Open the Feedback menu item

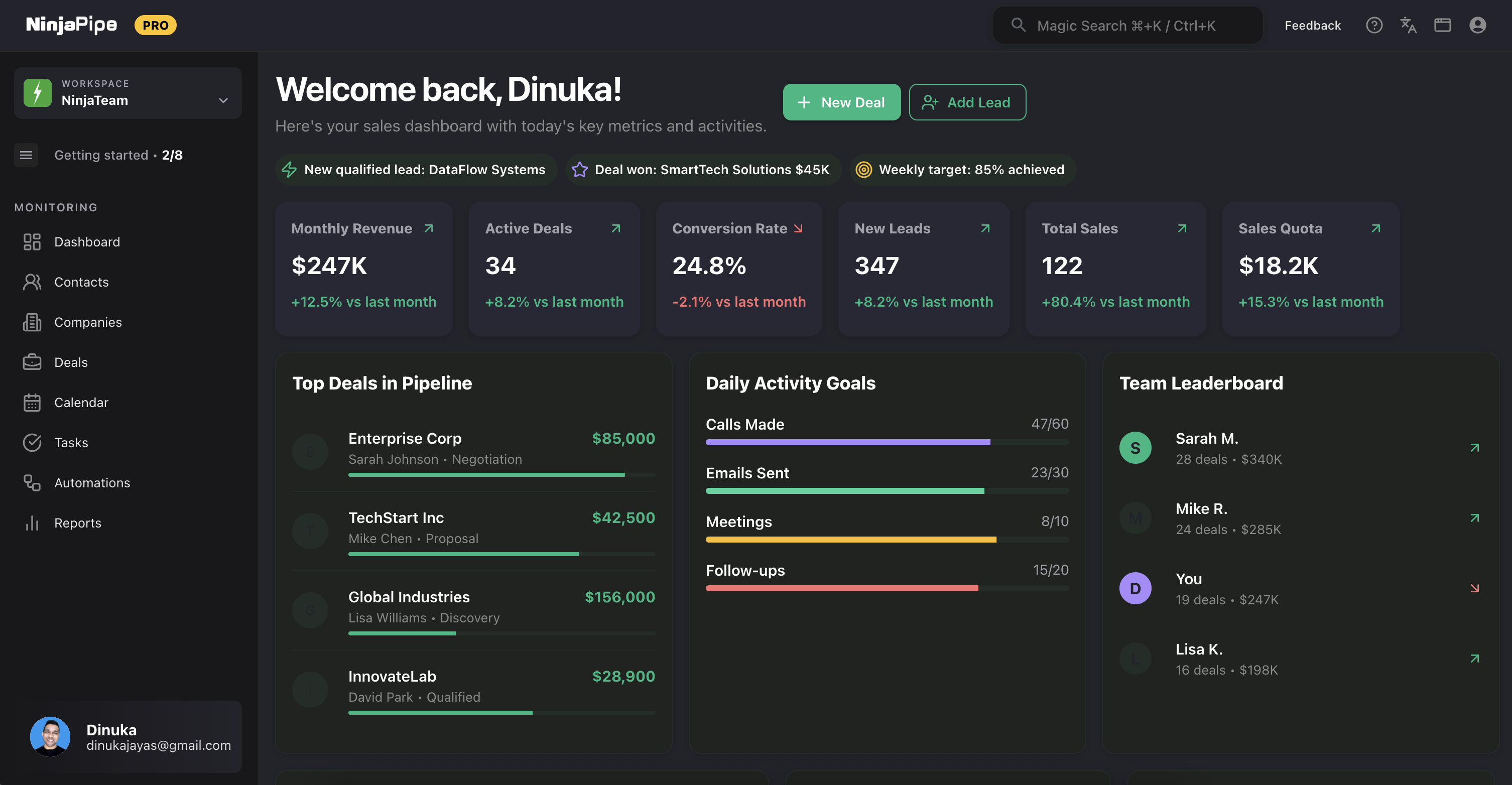click(x=1312, y=25)
